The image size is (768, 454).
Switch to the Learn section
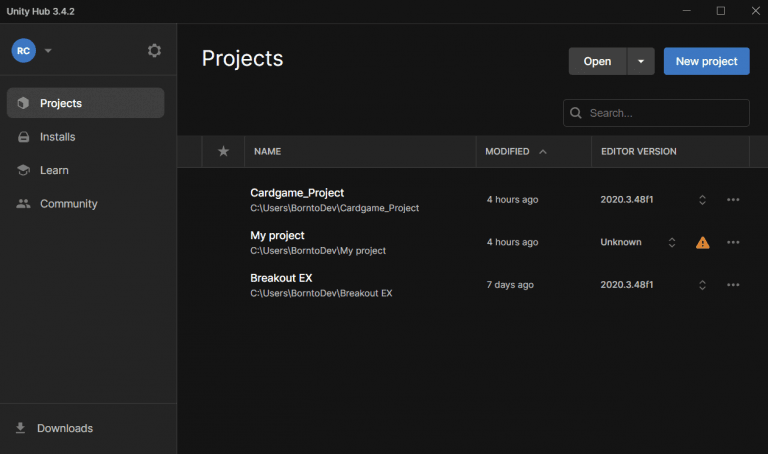54,170
